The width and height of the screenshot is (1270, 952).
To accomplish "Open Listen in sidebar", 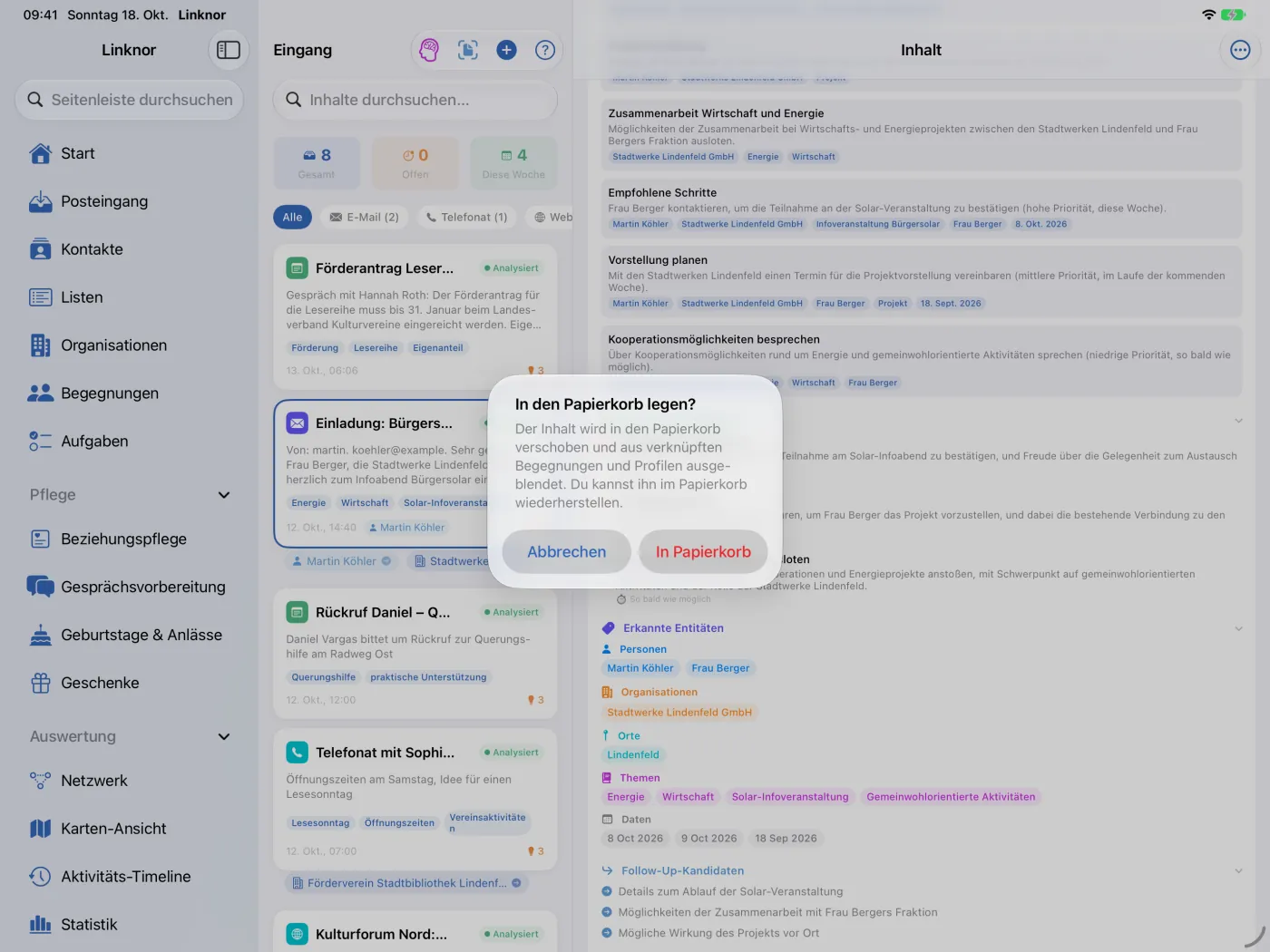I will (129, 297).
